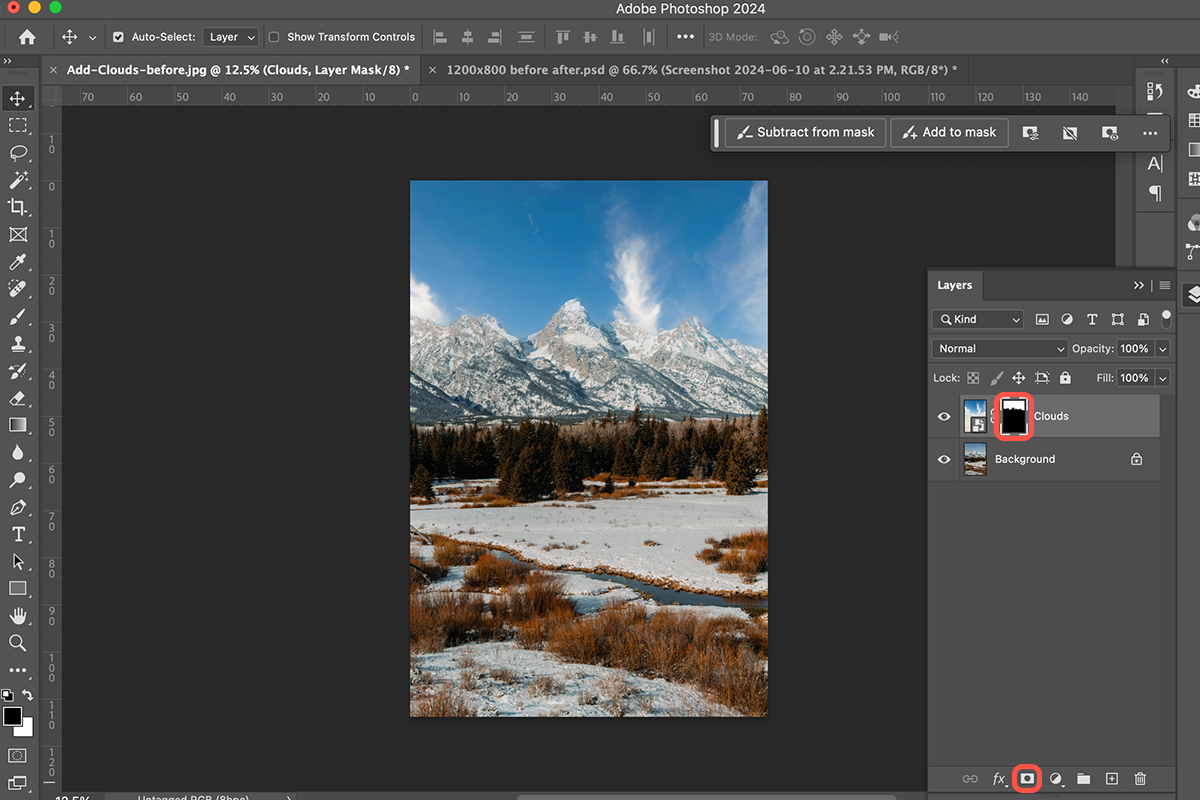Select the Eyedropper tool

(17, 262)
